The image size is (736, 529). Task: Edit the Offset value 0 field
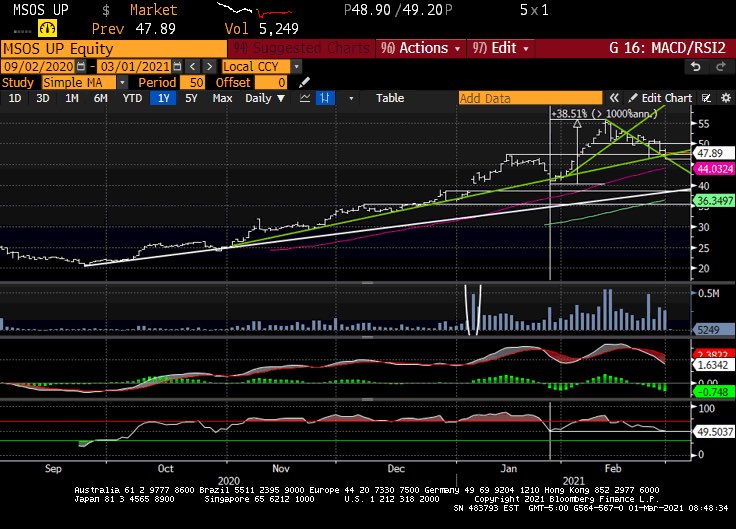pyautogui.click(x=271, y=83)
